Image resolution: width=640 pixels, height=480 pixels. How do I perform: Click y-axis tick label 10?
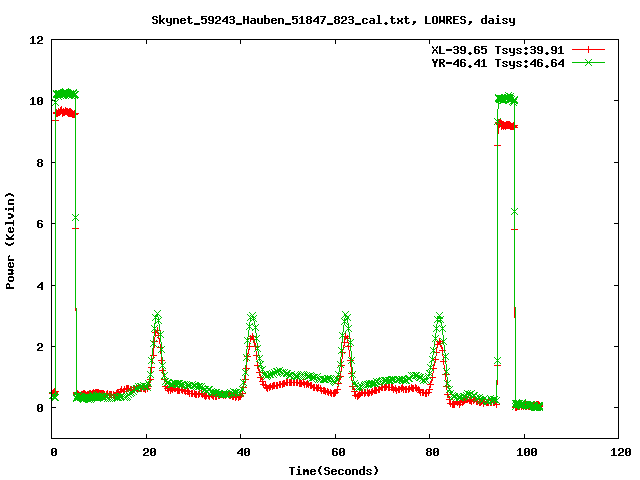point(36,101)
